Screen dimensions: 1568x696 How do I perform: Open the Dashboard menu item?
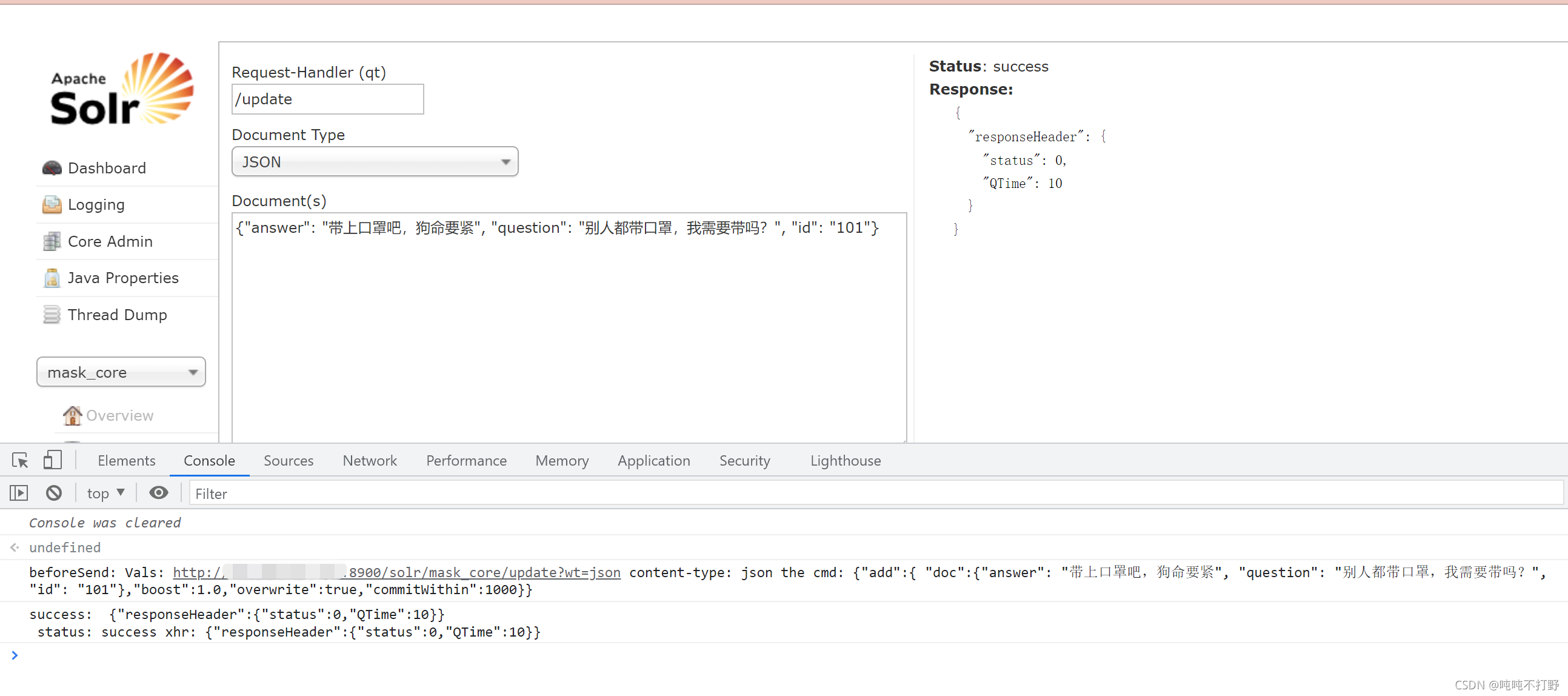(107, 168)
